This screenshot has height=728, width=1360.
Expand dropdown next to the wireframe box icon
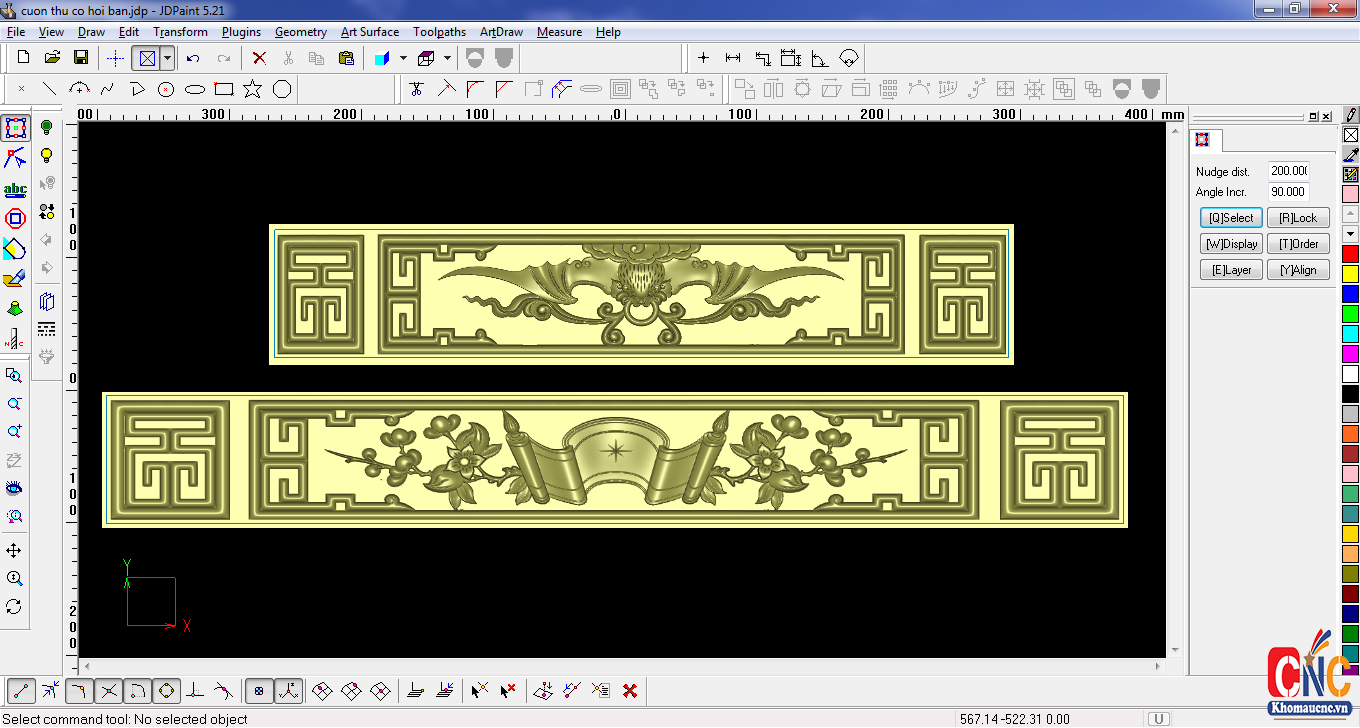447,58
